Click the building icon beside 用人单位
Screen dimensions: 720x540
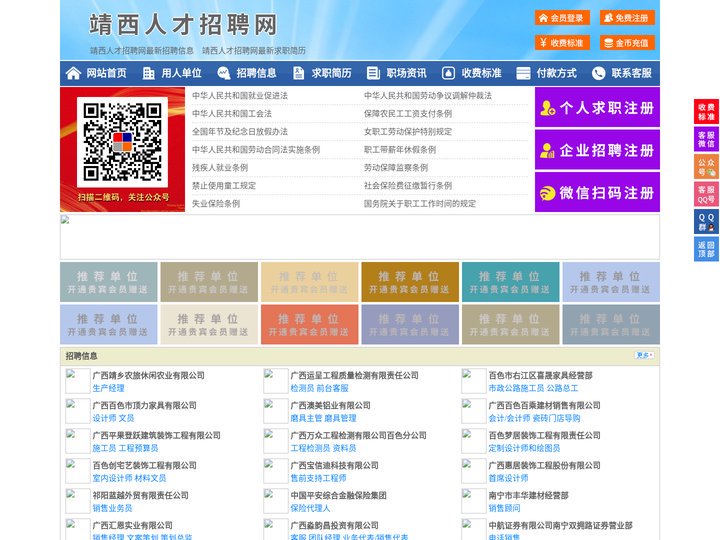coord(148,73)
